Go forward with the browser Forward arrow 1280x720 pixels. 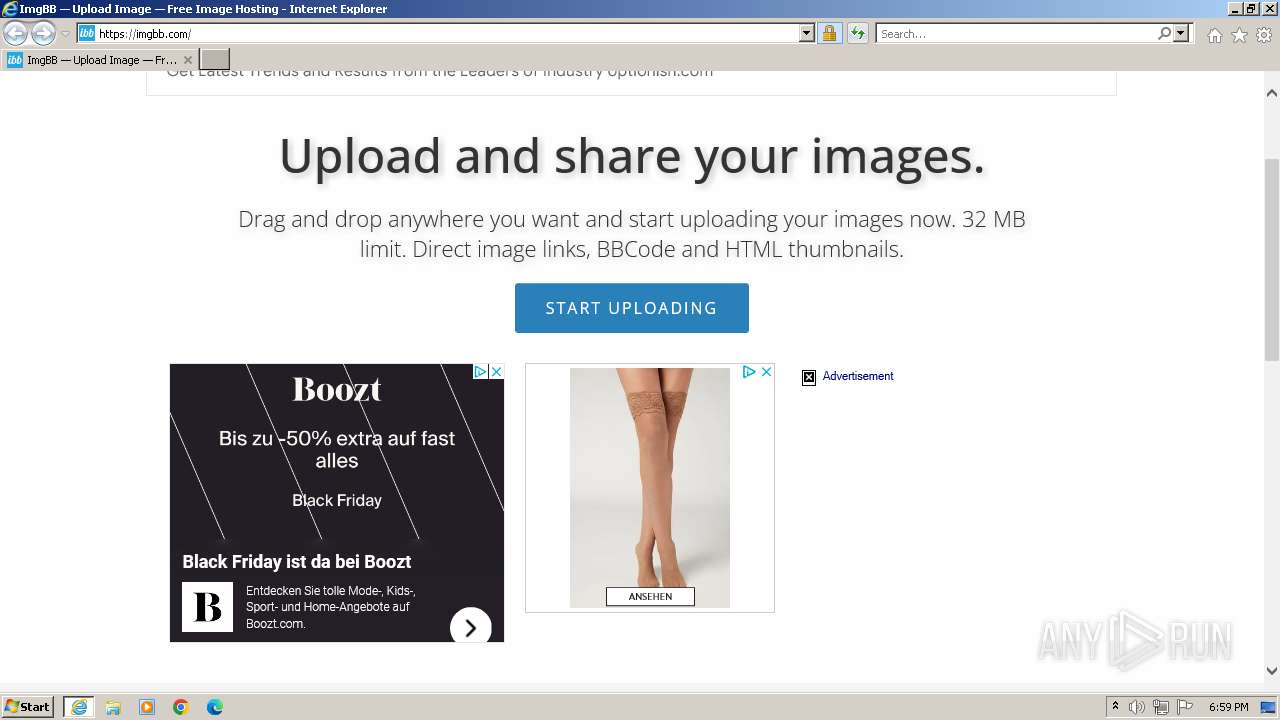pyautogui.click(x=43, y=34)
